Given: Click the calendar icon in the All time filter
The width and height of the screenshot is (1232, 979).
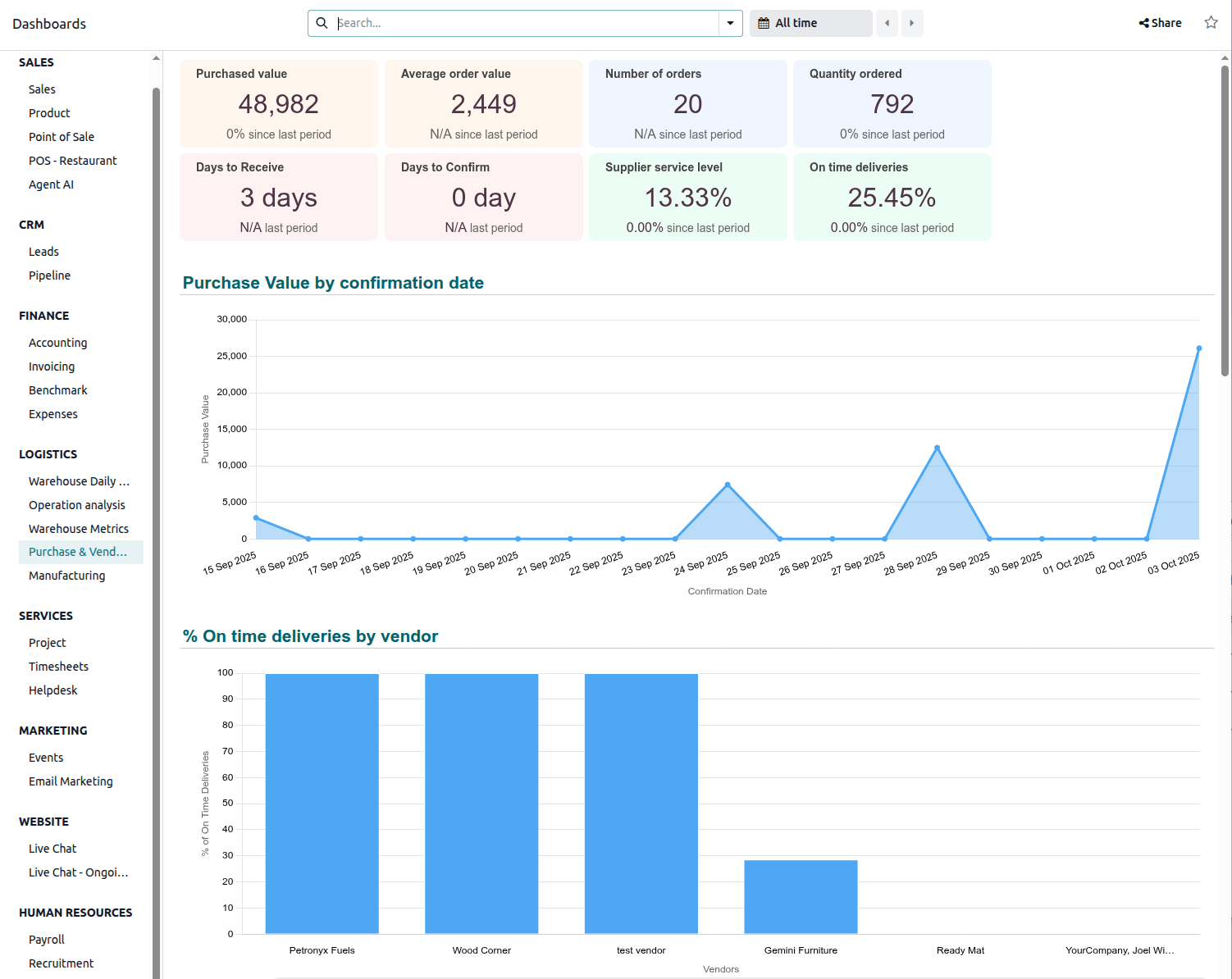Looking at the screenshot, I should point(764,23).
